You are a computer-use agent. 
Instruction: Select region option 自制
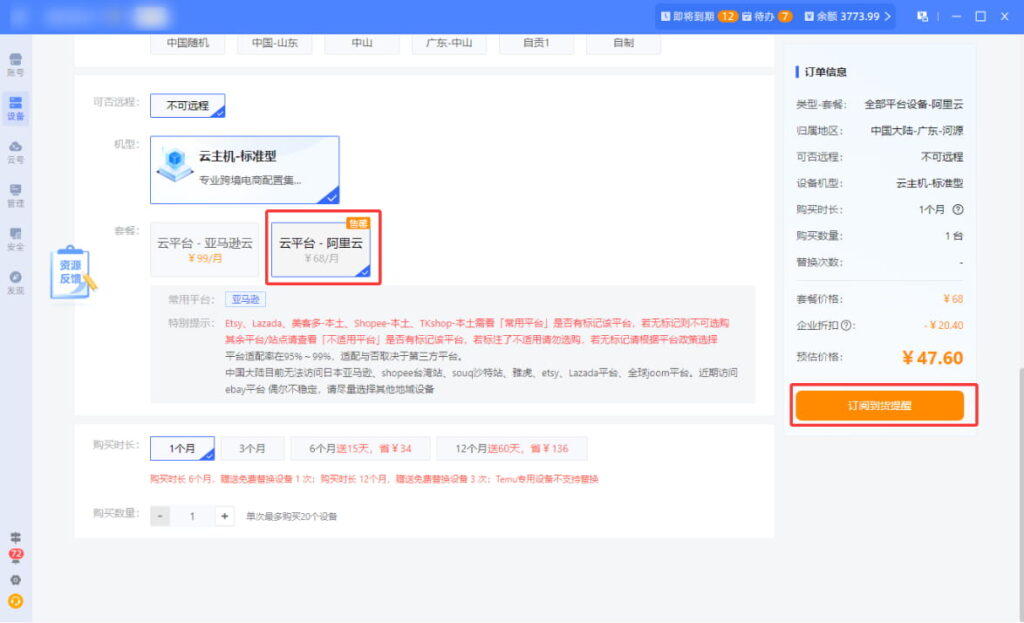pyautogui.click(x=623, y=43)
